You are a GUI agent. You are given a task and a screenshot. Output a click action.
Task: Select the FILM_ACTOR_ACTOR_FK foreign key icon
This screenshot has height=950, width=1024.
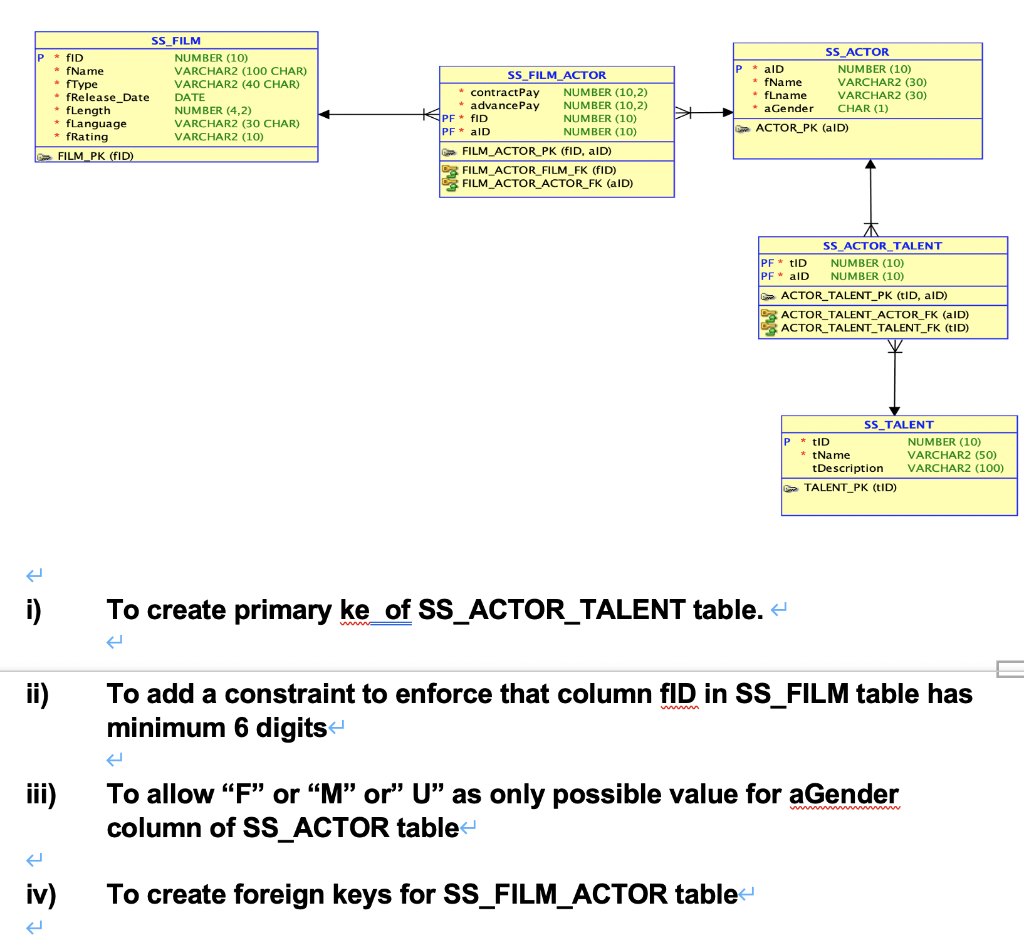pyautogui.click(x=450, y=183)
